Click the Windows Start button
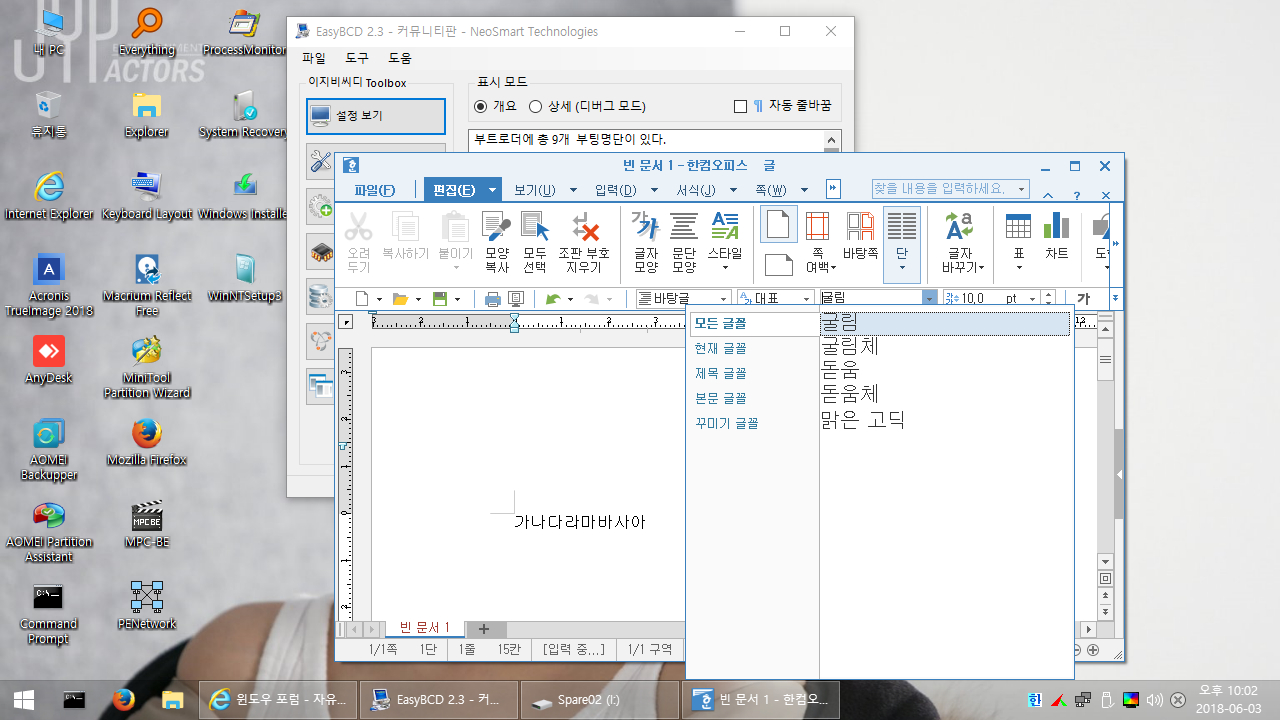1280x720 pixels. tap(24, 700)
